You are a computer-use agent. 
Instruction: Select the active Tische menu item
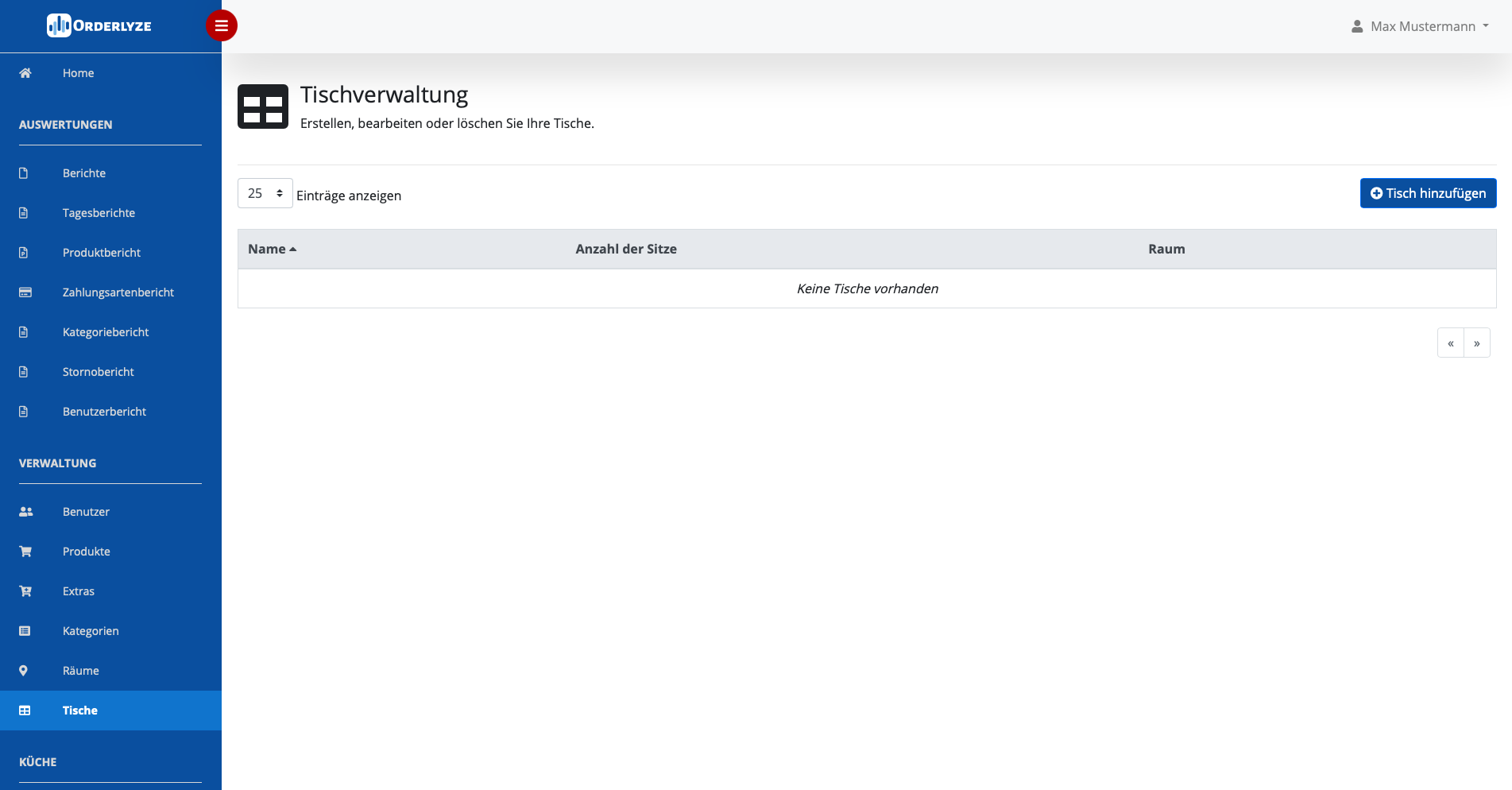point(110,711)
